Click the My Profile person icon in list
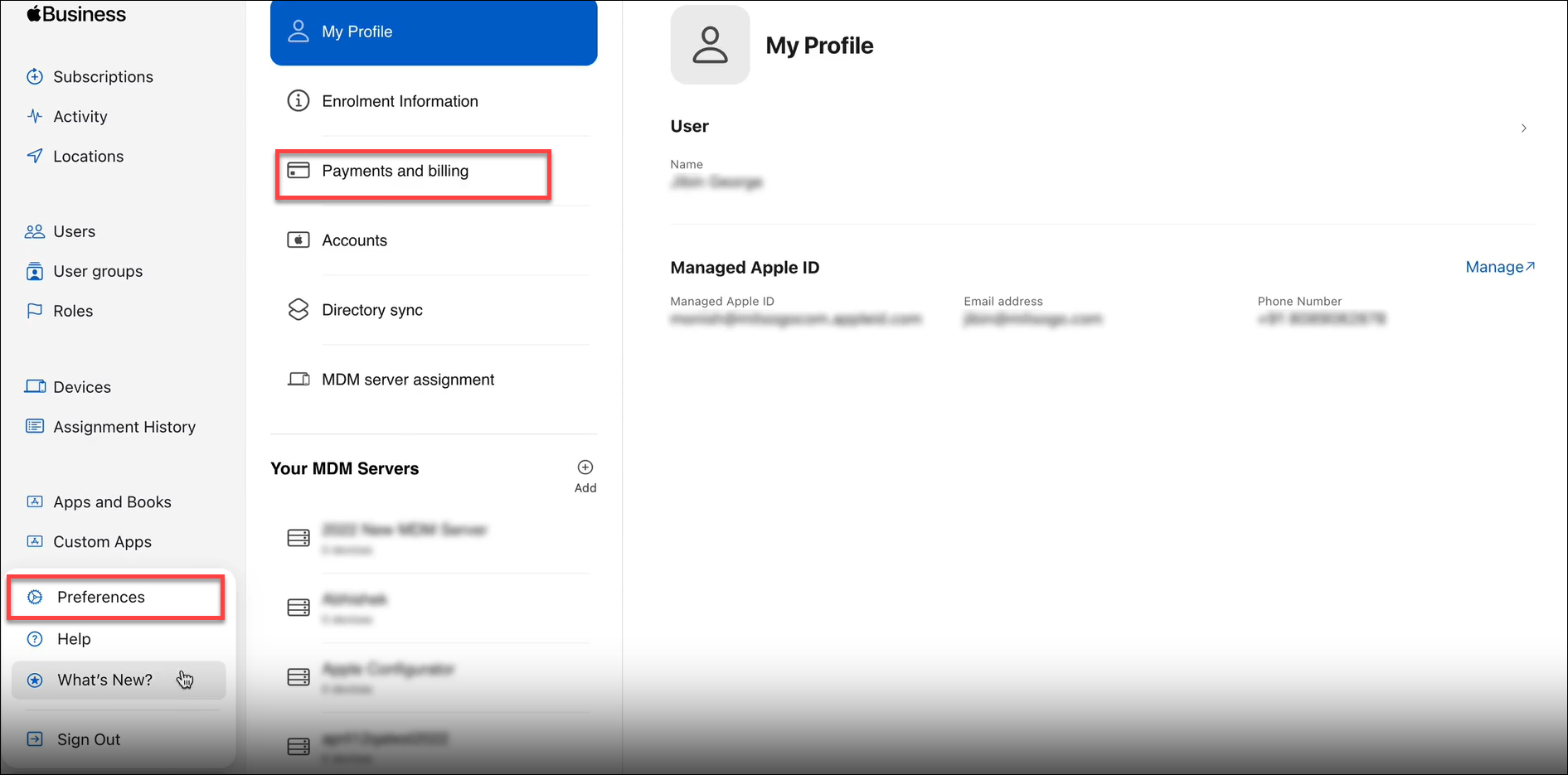The height and width of the screenshot is (775, 1568). (x=298, y=31)
